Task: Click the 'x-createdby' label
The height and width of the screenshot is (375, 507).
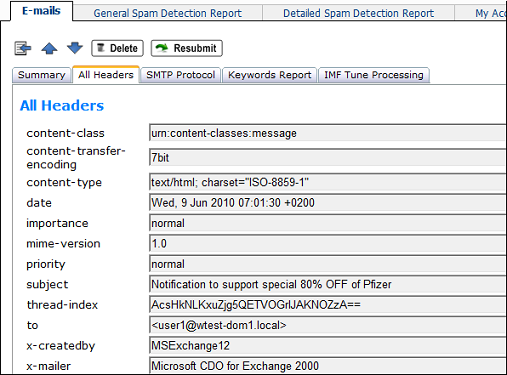Action: (61, 346)
